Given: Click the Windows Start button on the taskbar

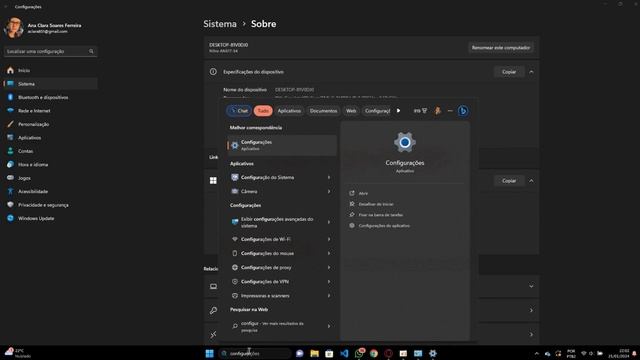Looking at the screenshot, I should 209,353.
